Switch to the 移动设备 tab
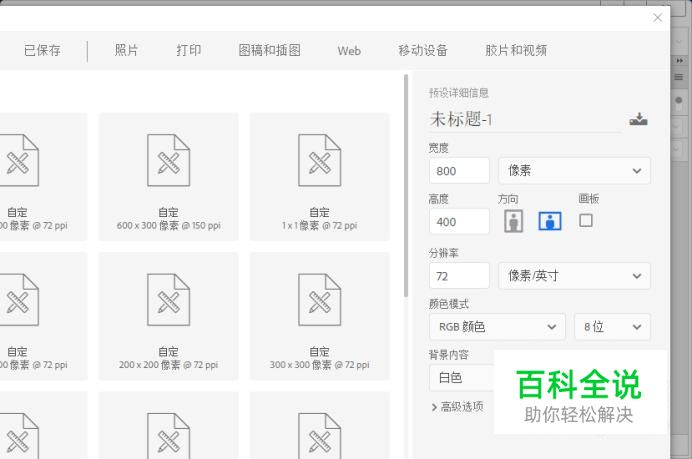 pyautogui.click(x=423, y=50)
